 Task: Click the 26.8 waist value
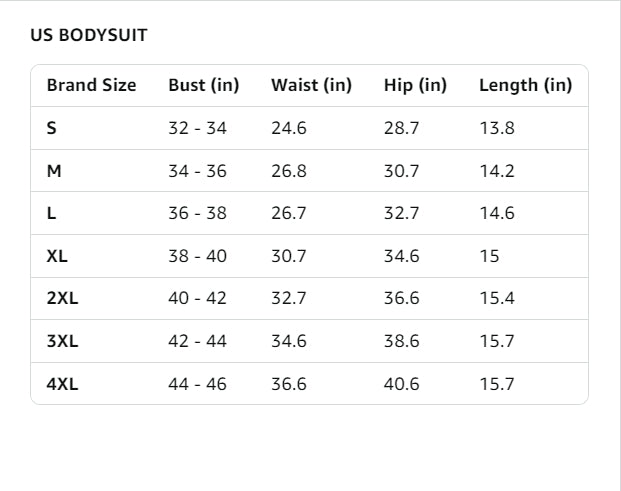click(x=288, y=171)
